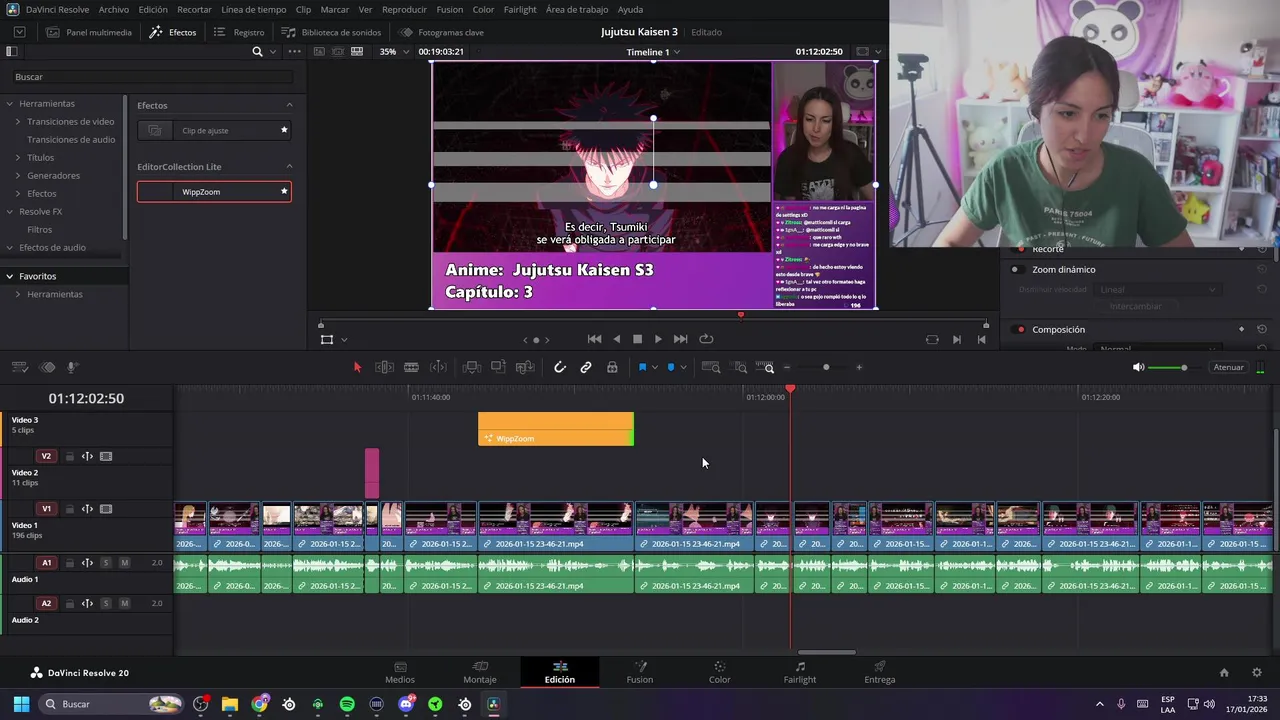
Task: Click the Dynamic trim mode icon
Action: click(438, 367)
